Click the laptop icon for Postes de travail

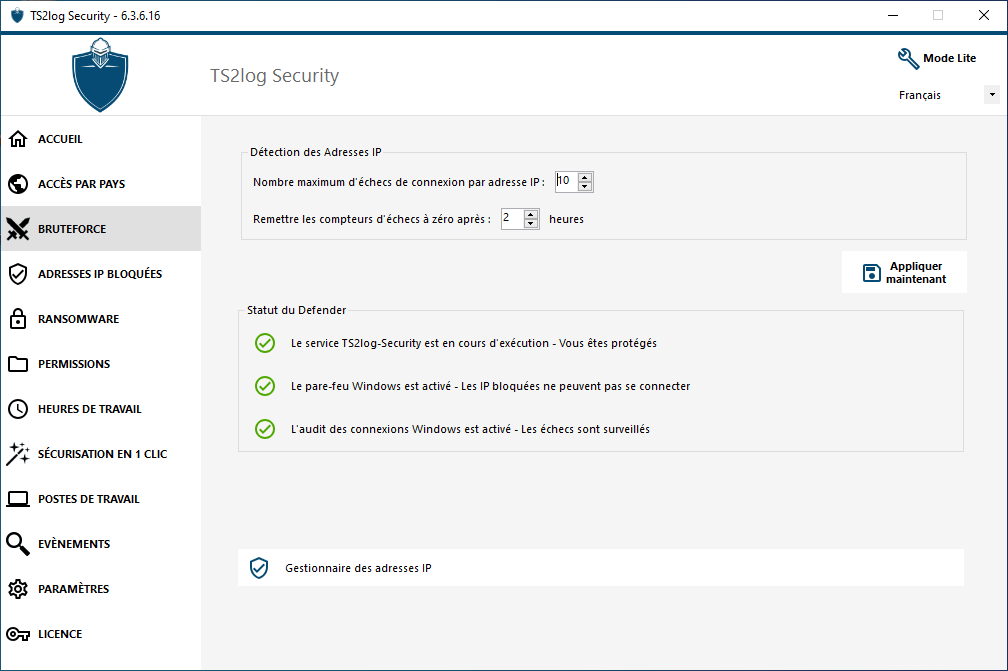[18, 499]
